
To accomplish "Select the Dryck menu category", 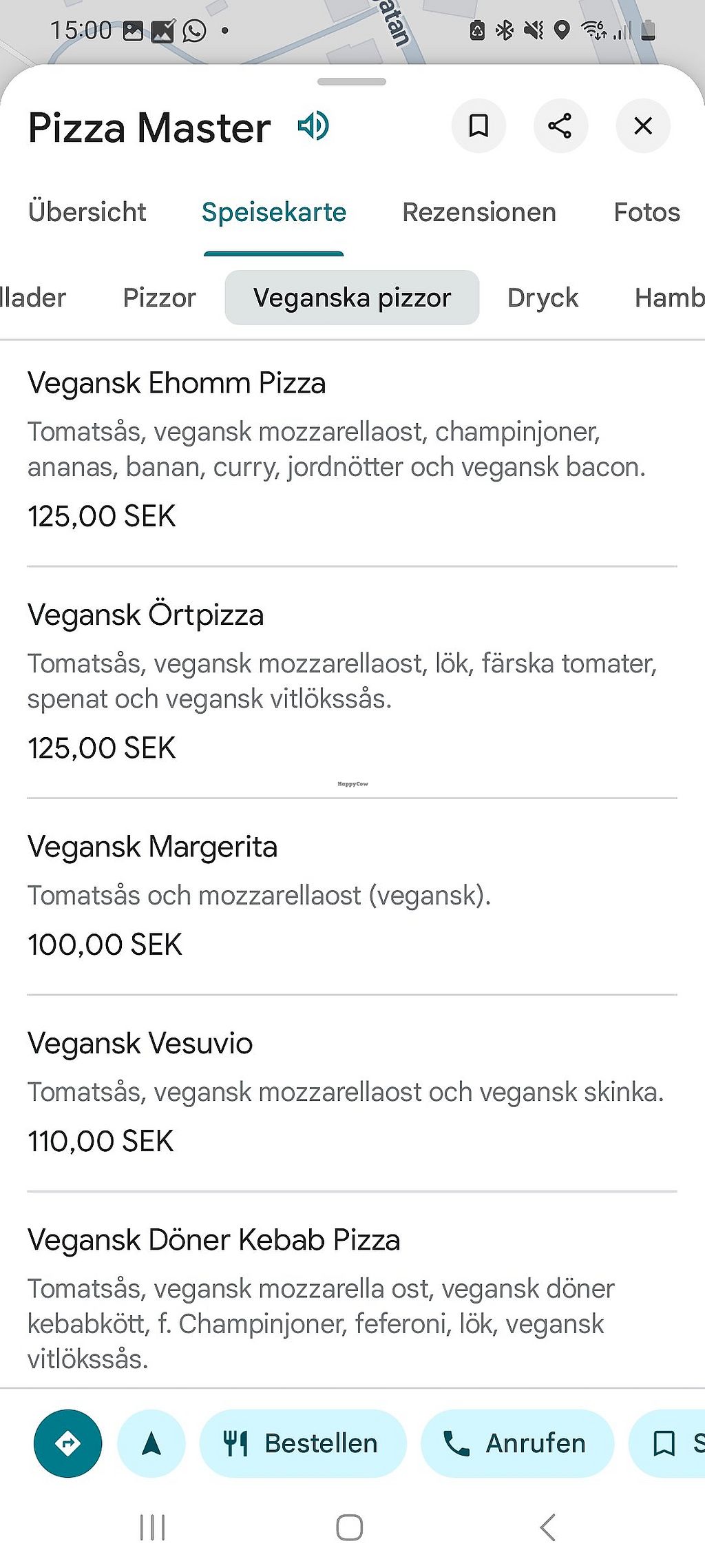I will pos(543,298).
